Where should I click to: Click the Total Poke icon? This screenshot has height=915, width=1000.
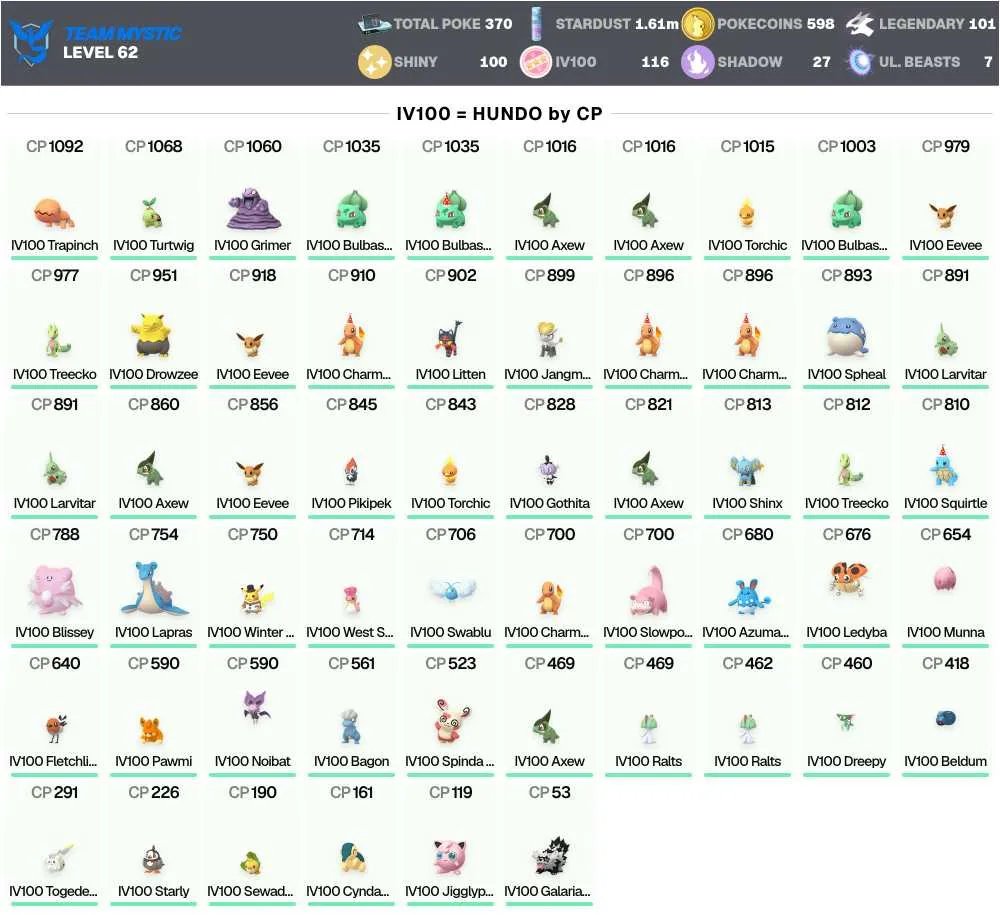(374, 24)
